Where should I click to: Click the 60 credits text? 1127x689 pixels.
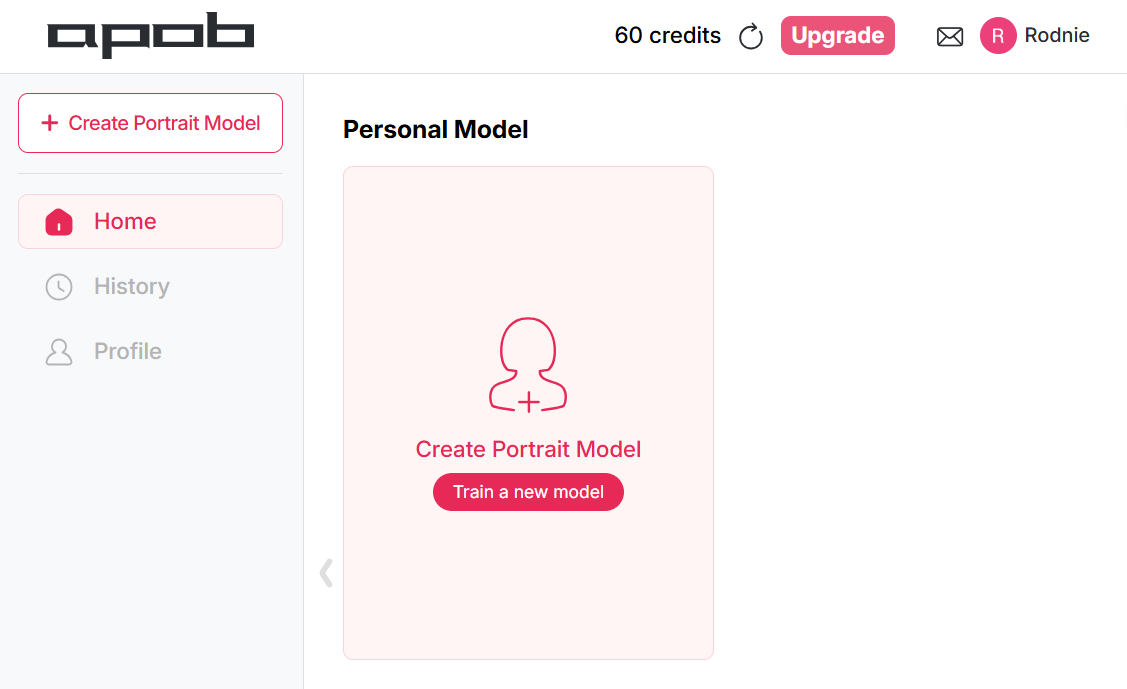(667, 36)
